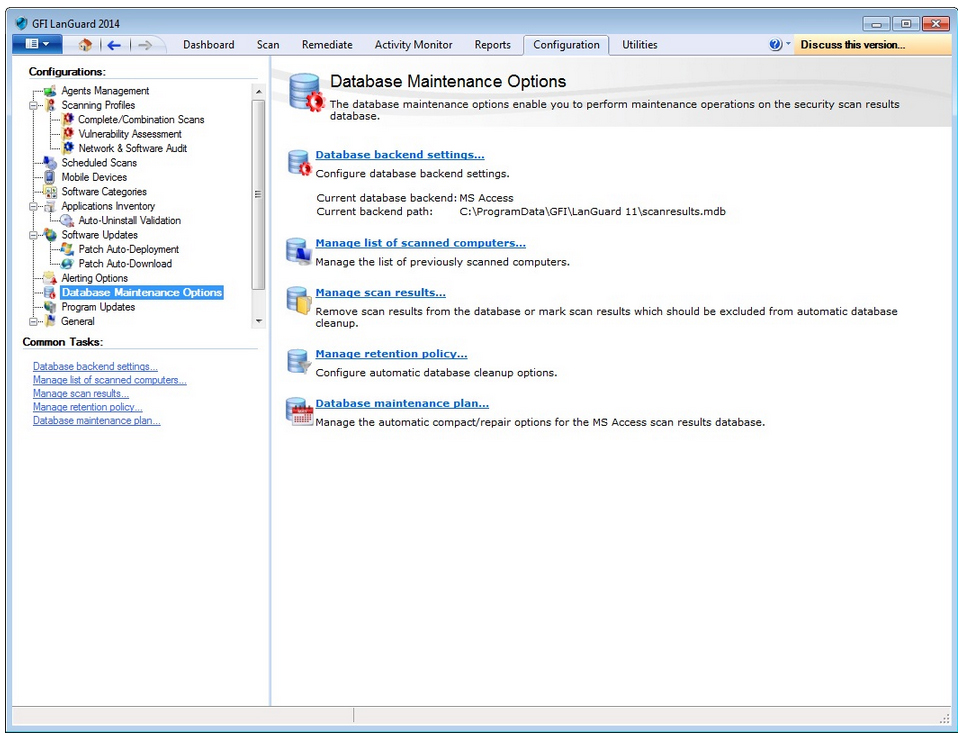Select the Agents Management tree icon
Viewport: 962px width, 736px height.
tap(50, 91)
